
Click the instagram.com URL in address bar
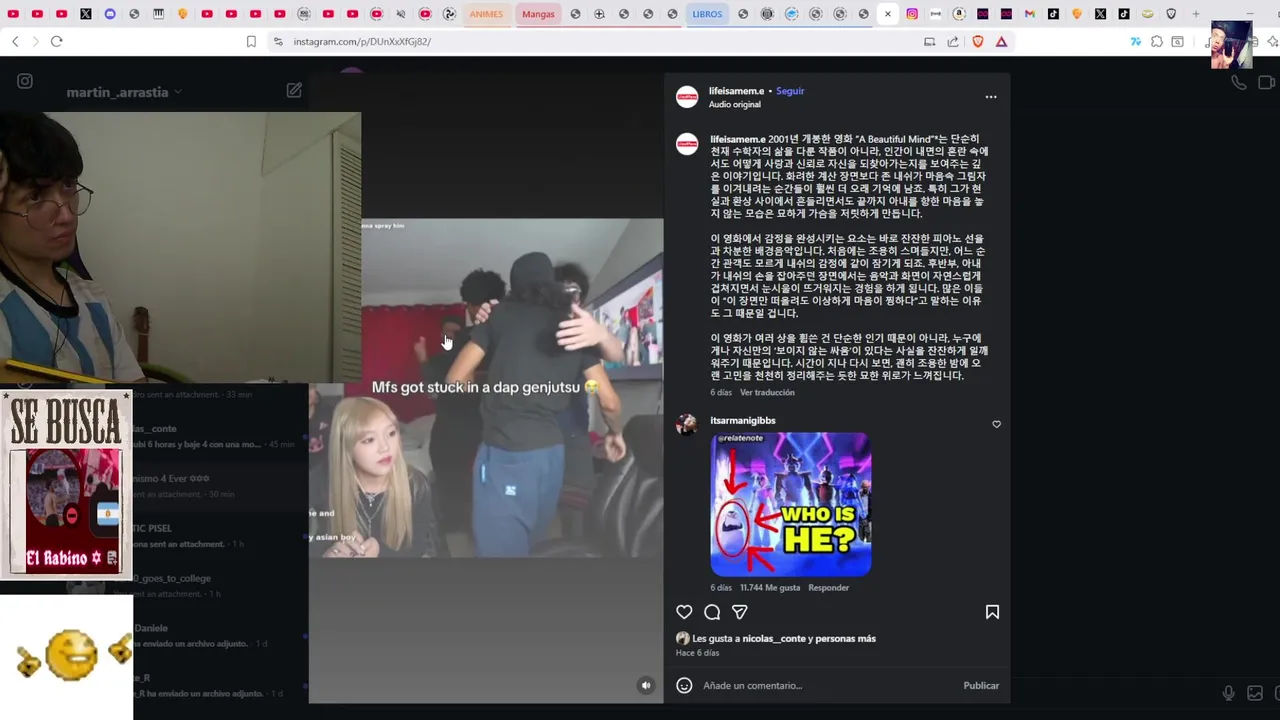click(362, 42)
